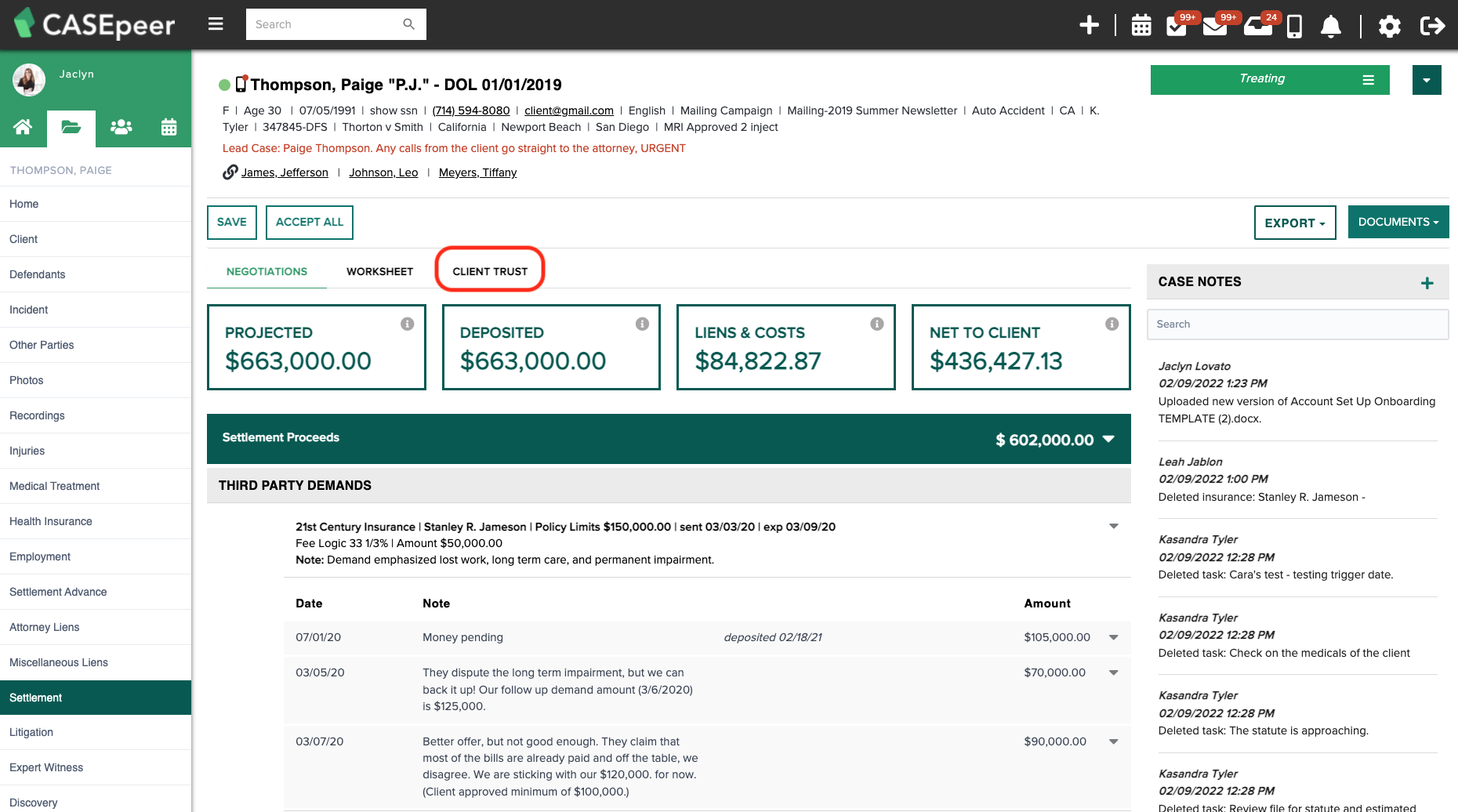
Task: Click info icon on Projected card
Action: (x=408, y=324)
